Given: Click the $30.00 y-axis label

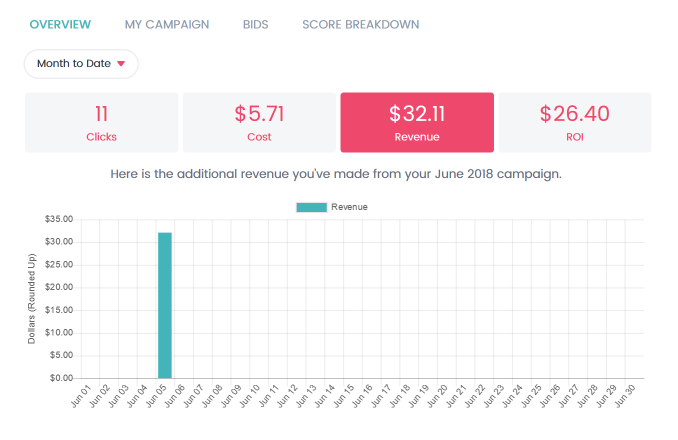Looking at the screenshot, I should [59, 242].
